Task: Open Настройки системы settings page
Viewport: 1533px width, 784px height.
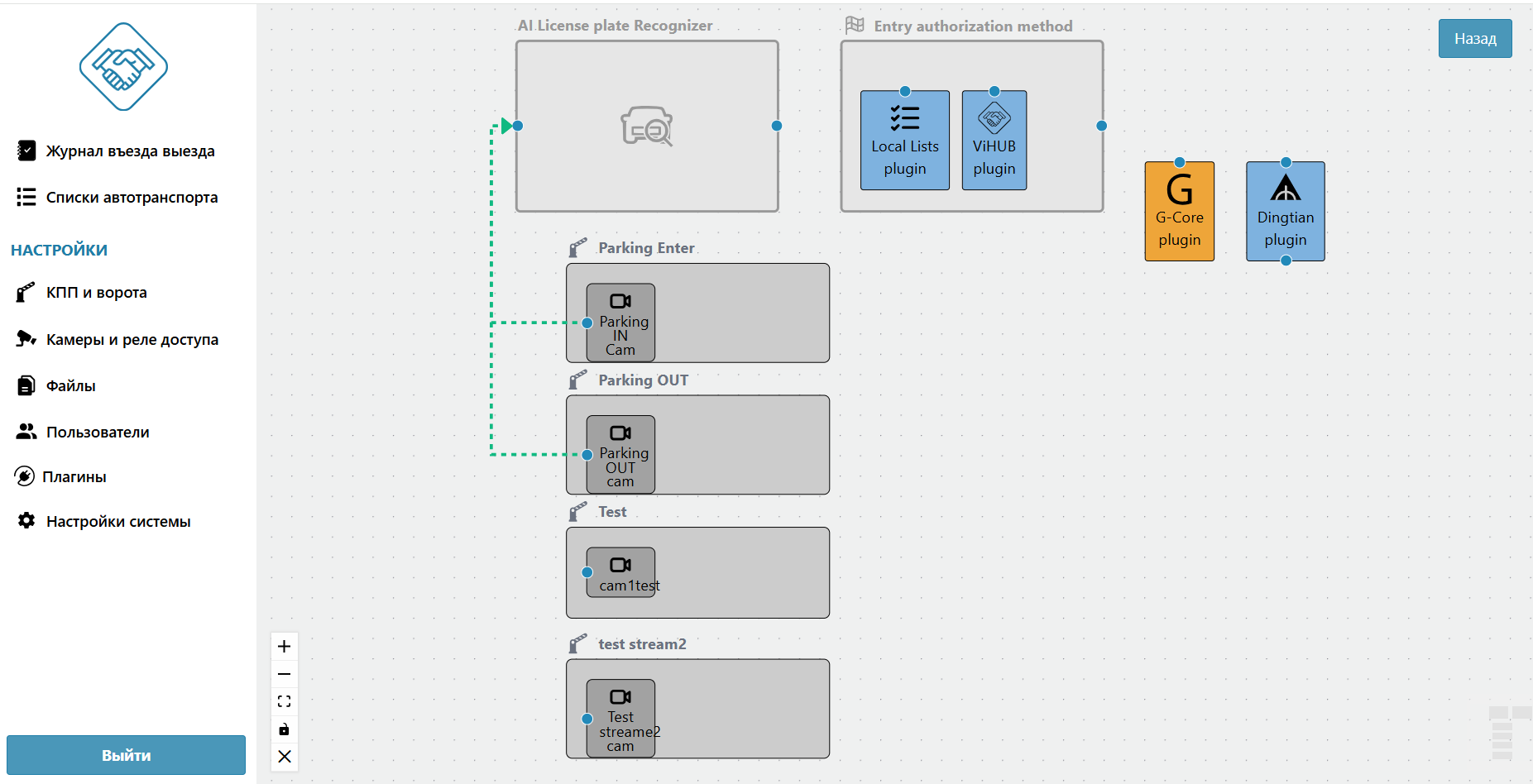Action: pos(118,522)
